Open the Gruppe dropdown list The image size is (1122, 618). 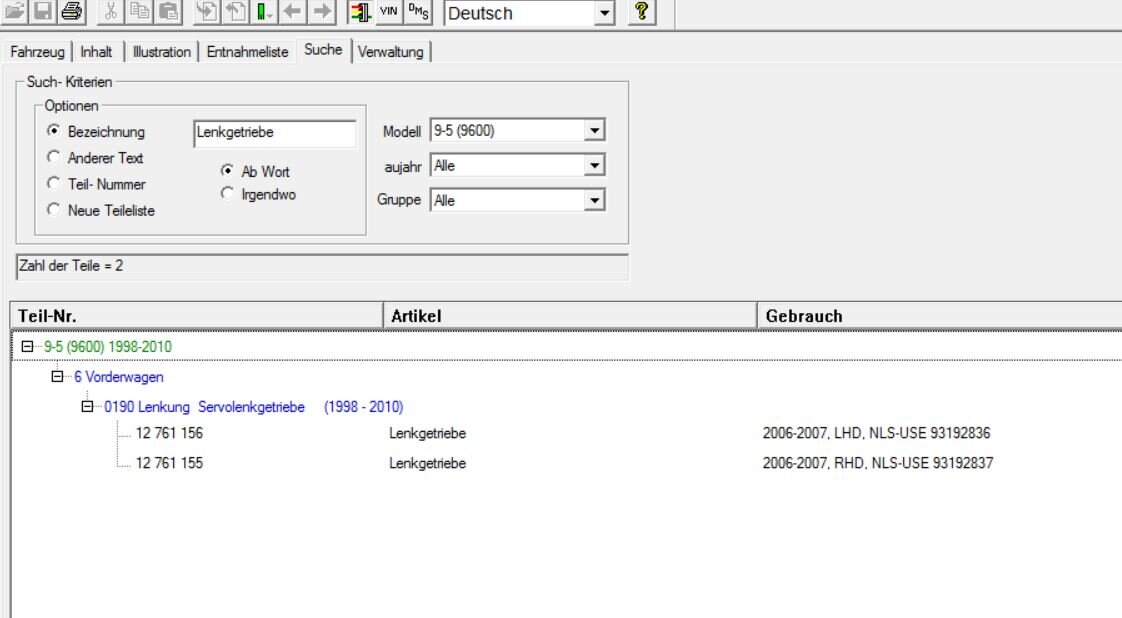(595, 201)
